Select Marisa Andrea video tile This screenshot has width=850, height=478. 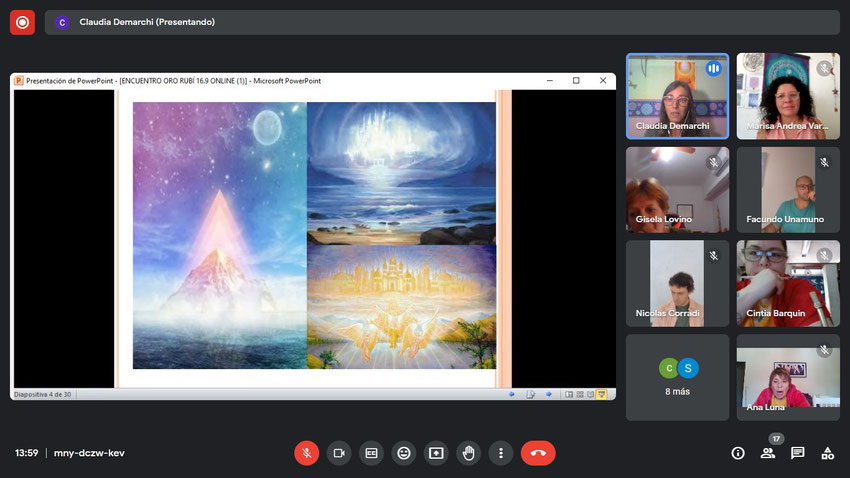coord(788,96)
